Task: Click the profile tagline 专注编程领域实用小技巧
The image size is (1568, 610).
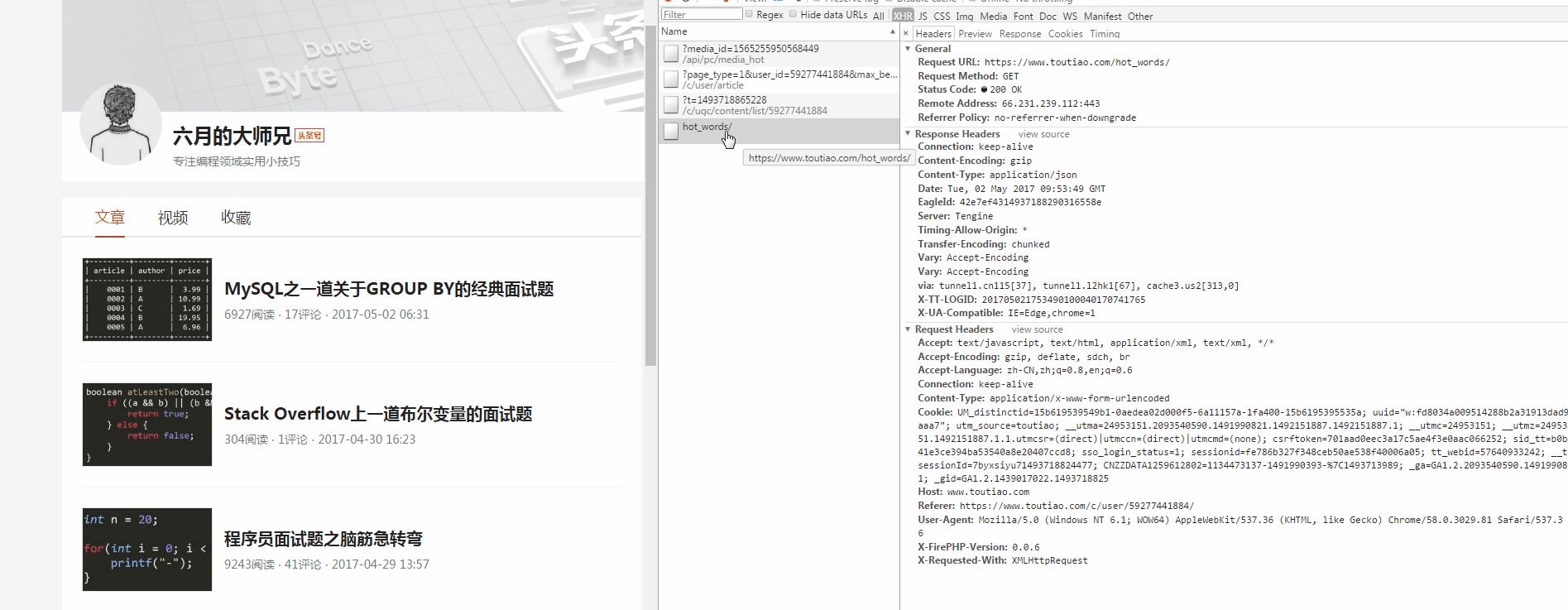Action: point(237,161)
